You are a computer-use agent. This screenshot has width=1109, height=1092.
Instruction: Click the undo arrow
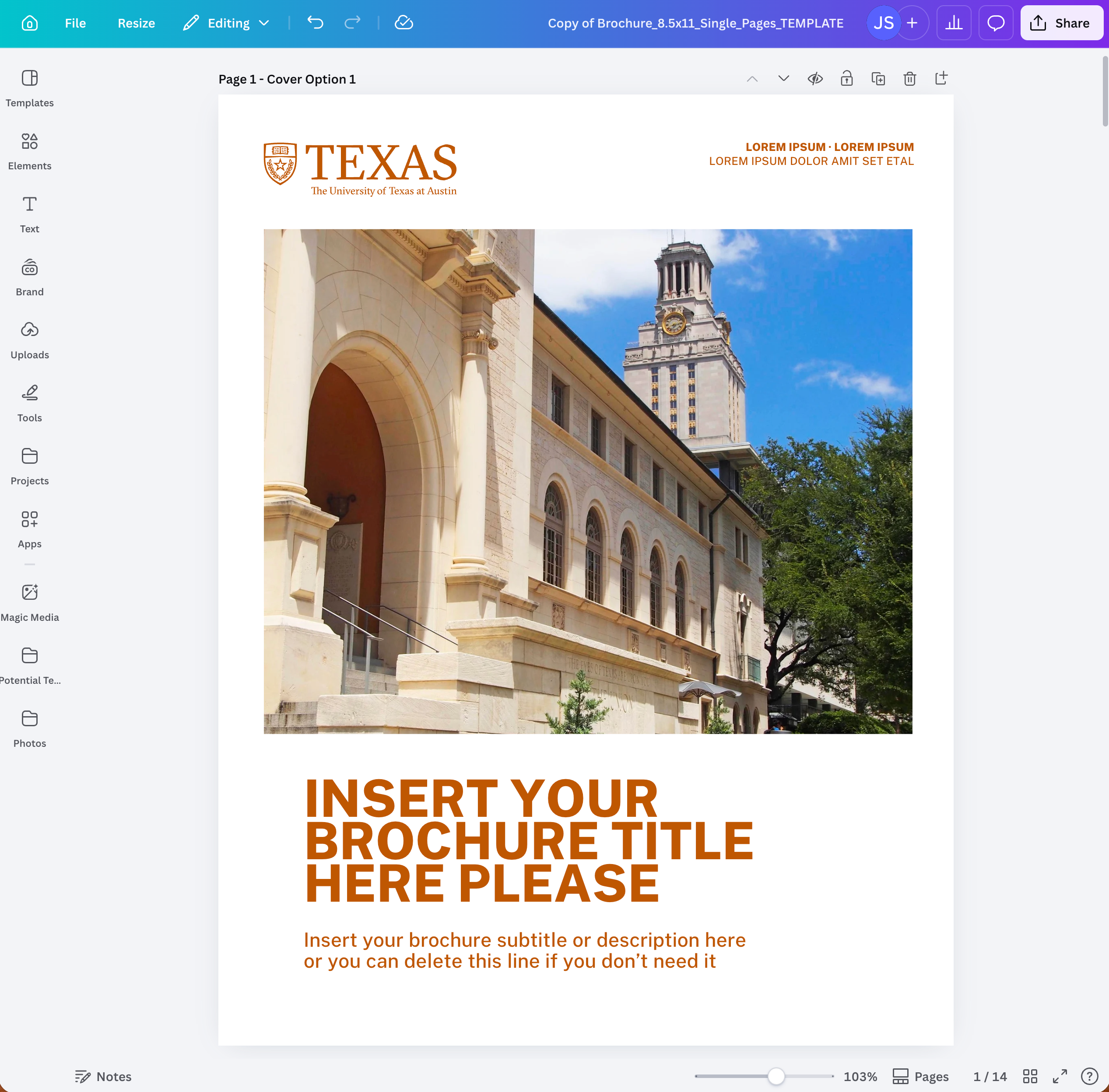click(315, 23)
